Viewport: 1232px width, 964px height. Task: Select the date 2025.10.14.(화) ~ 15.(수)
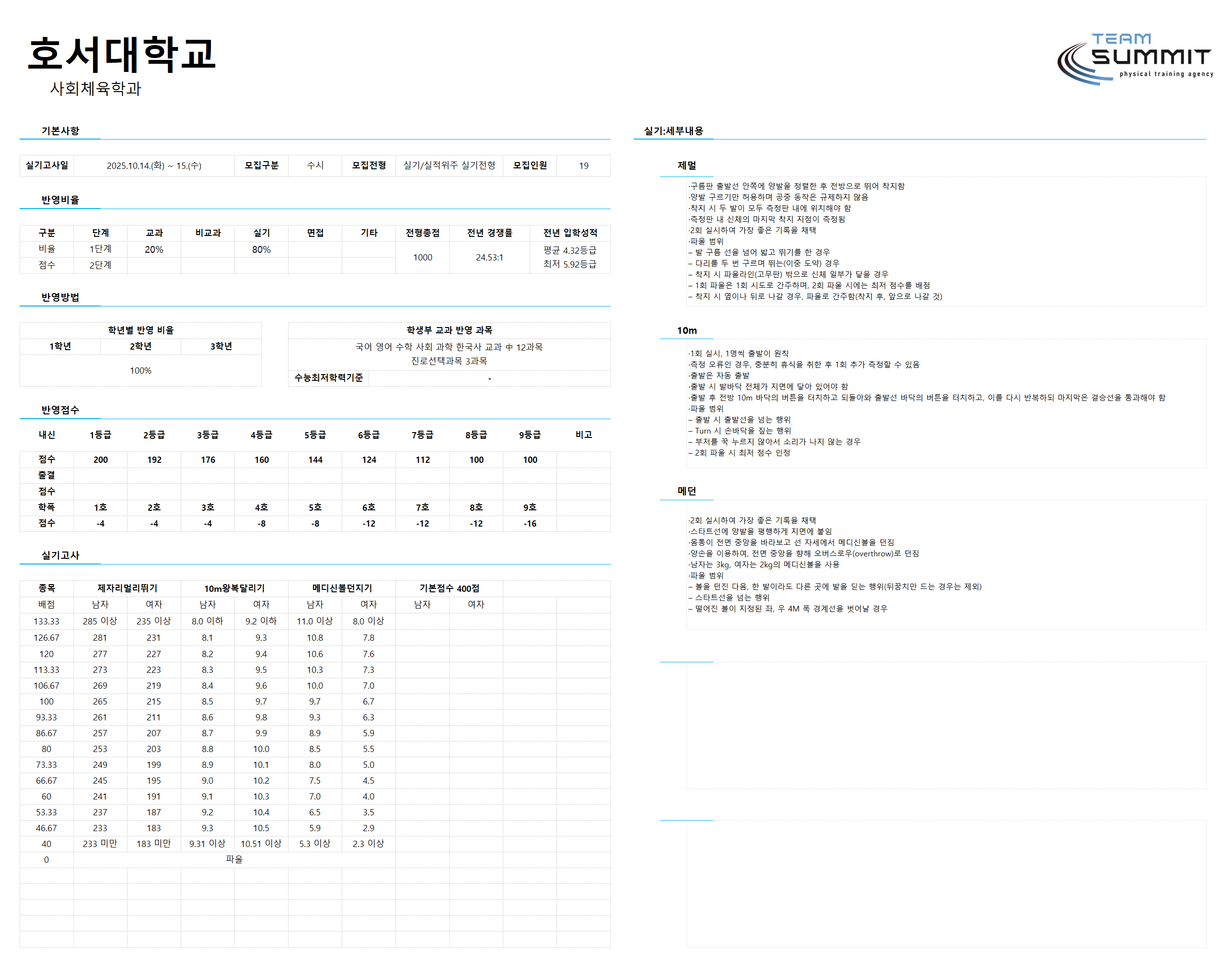[x=154, y=165]
